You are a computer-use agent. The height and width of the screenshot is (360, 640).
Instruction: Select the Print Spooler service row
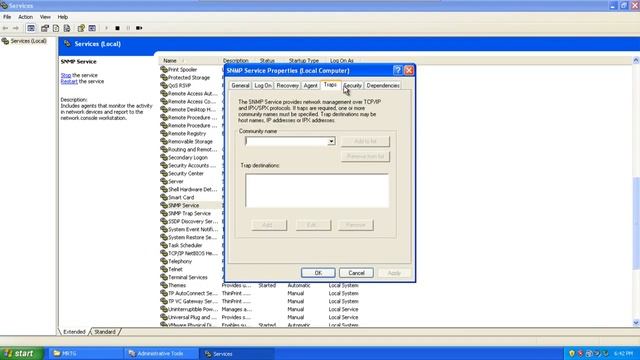[x=182, y=70]
